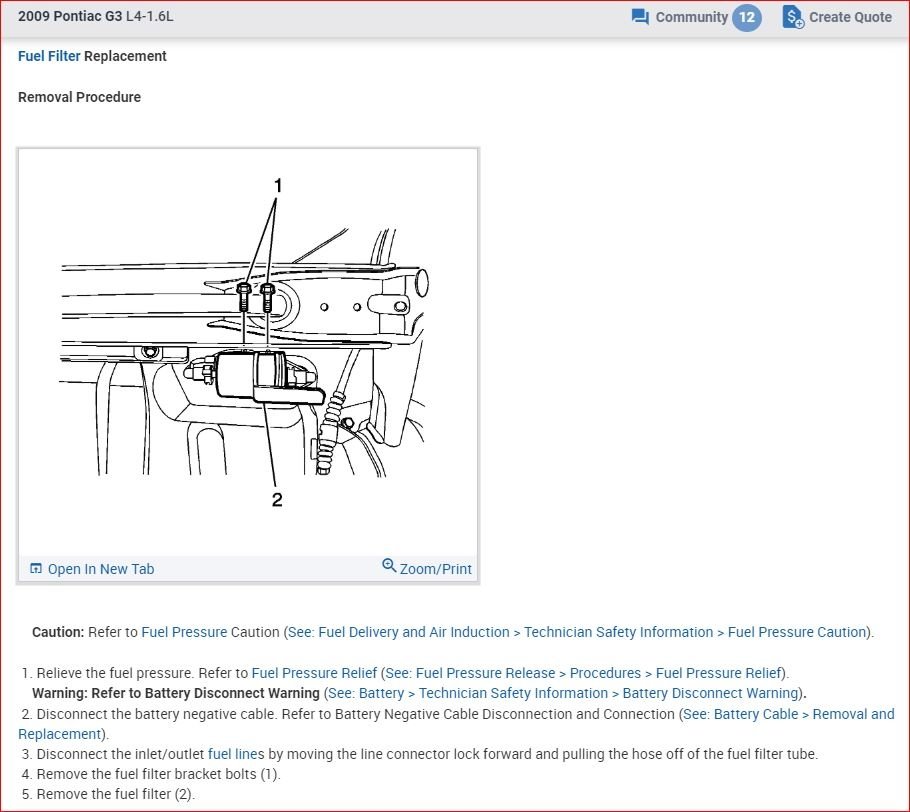Open the Community chat icon
Viewport: 910px width, 812px height.
[640, 17]
